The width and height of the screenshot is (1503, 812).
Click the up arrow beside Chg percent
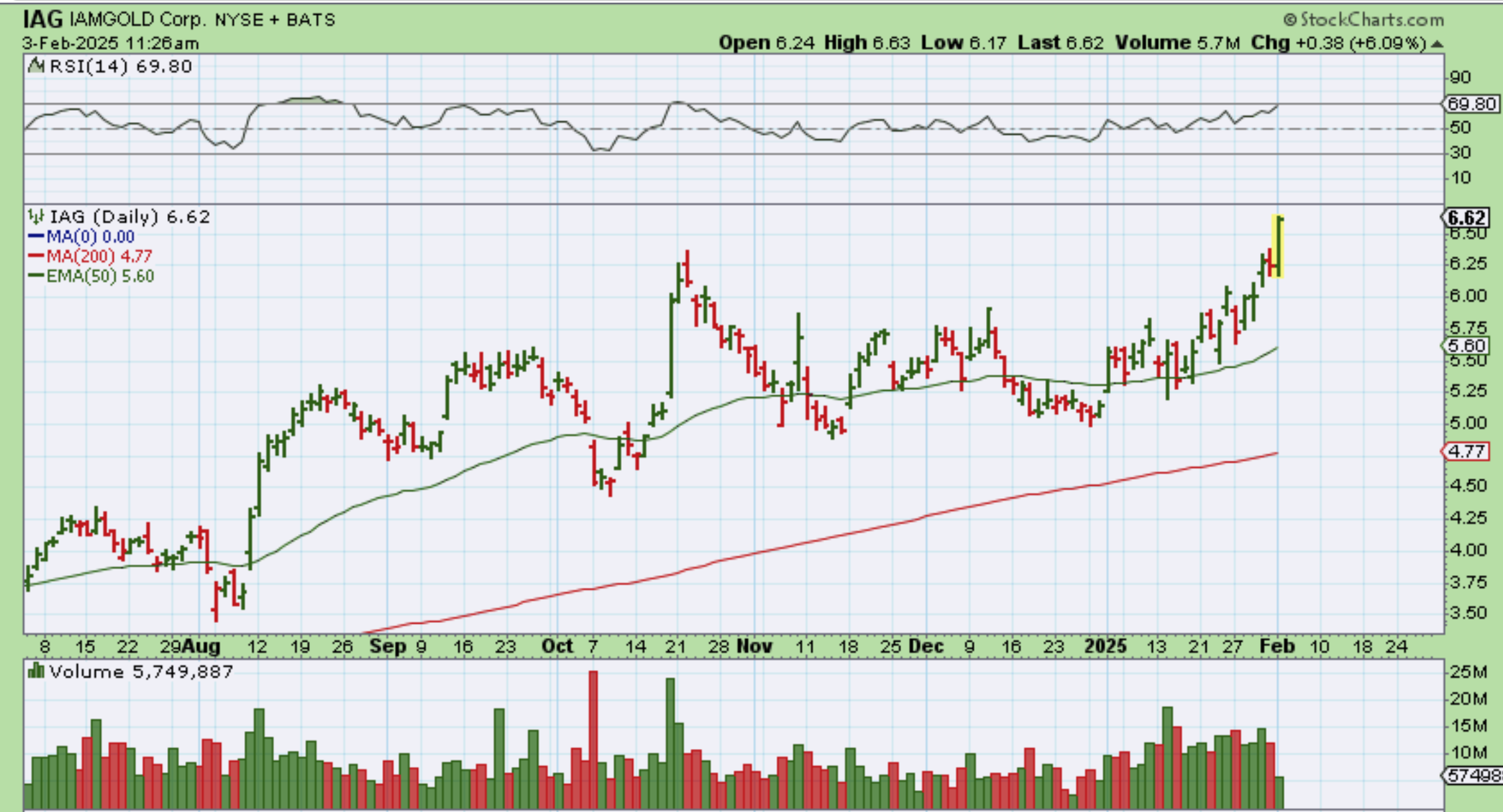point(1437,44)
